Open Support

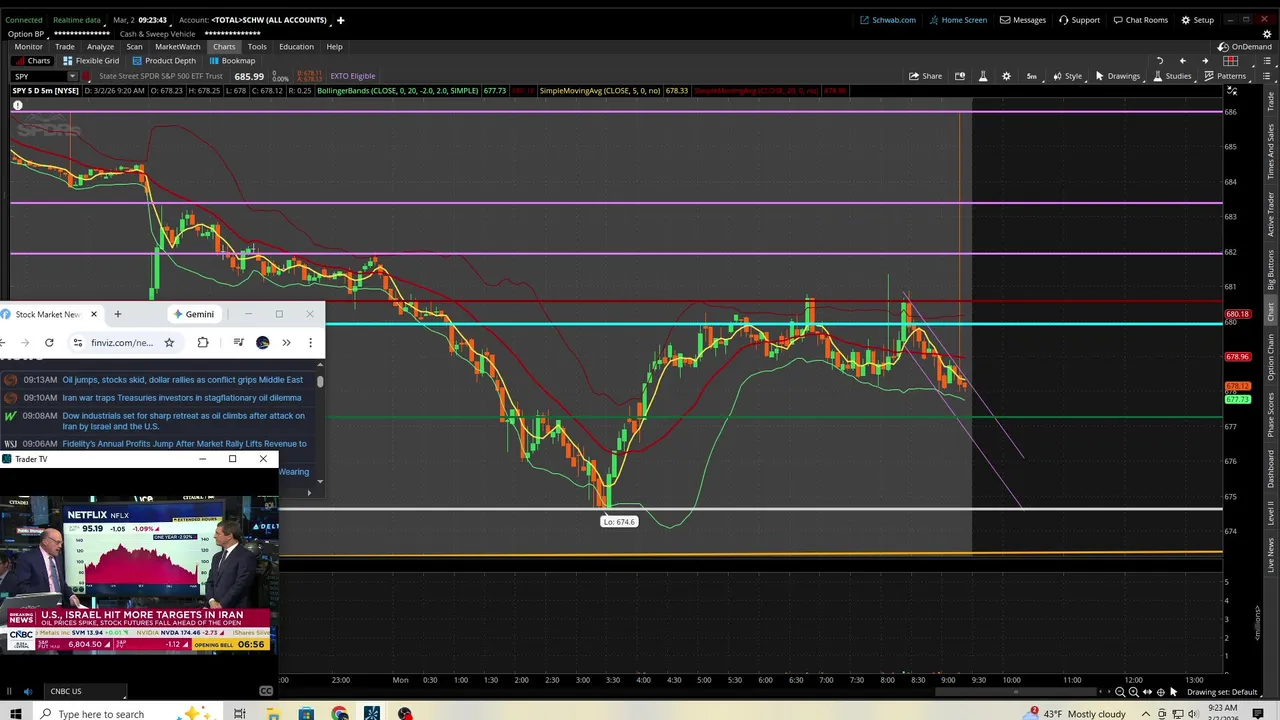pos(1079,20)
